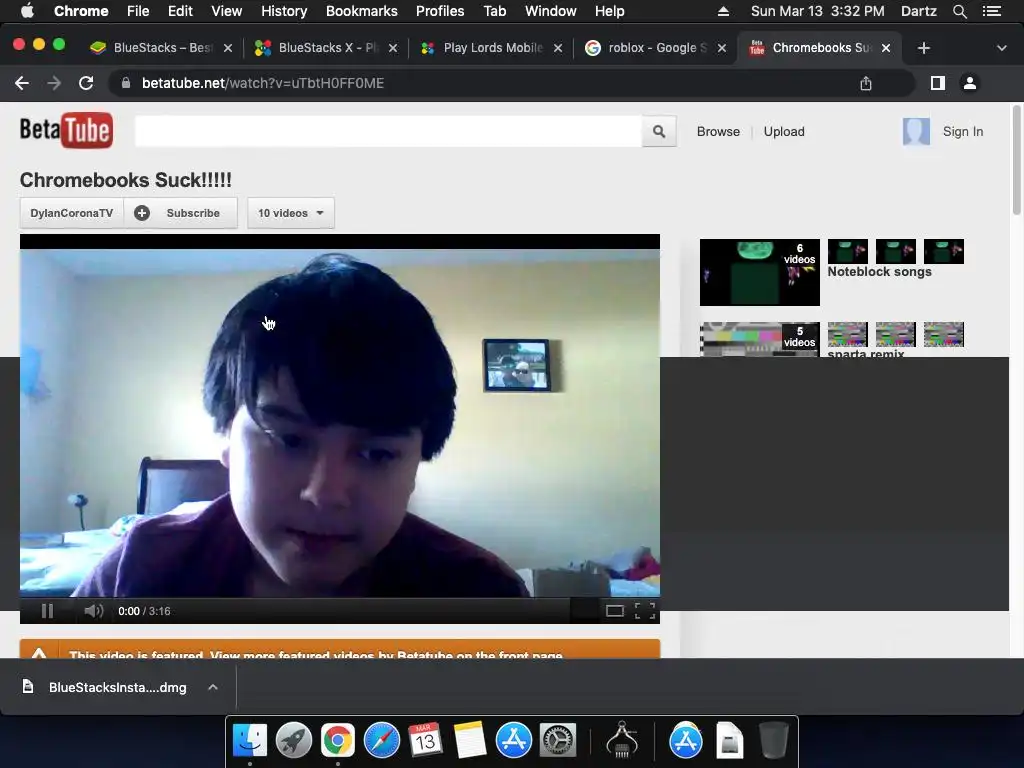
Task: Open the Apple menu
Action: (27, 11)
